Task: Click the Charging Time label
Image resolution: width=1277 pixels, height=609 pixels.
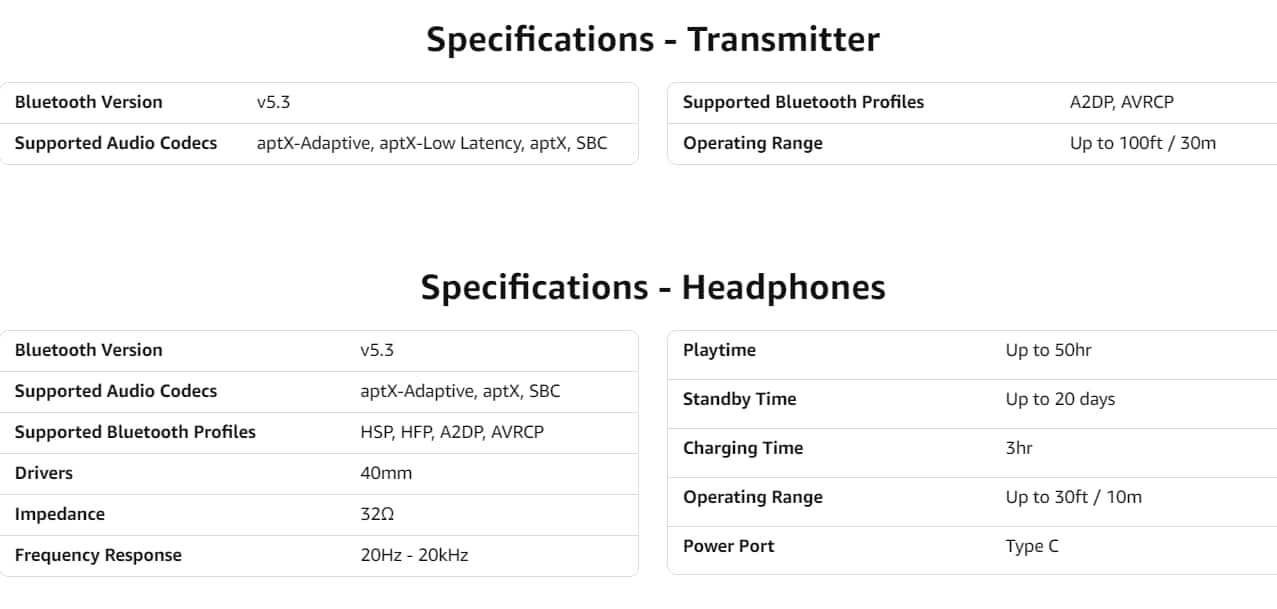Action: [743, 448]
